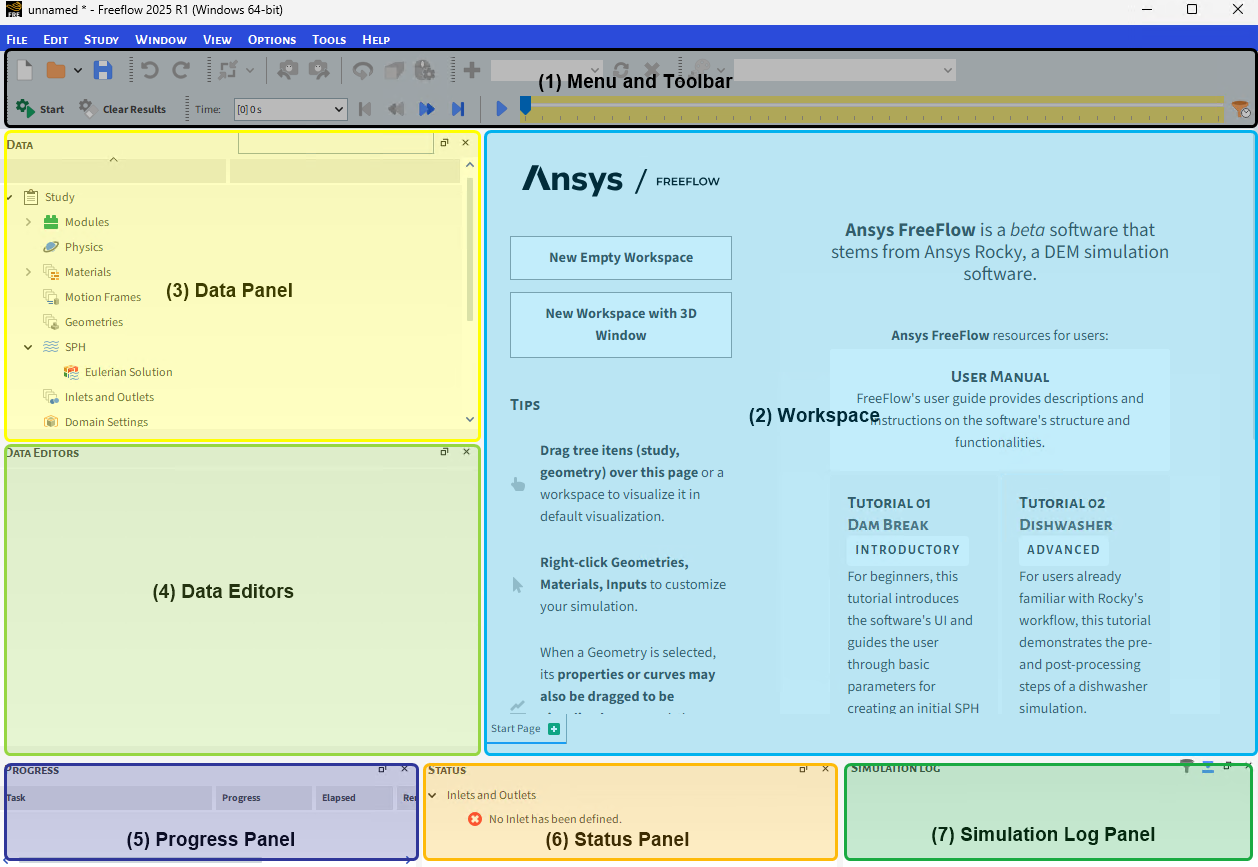Collapse the SPH tree node
The image size is (1258, 867).
[28, 347]
